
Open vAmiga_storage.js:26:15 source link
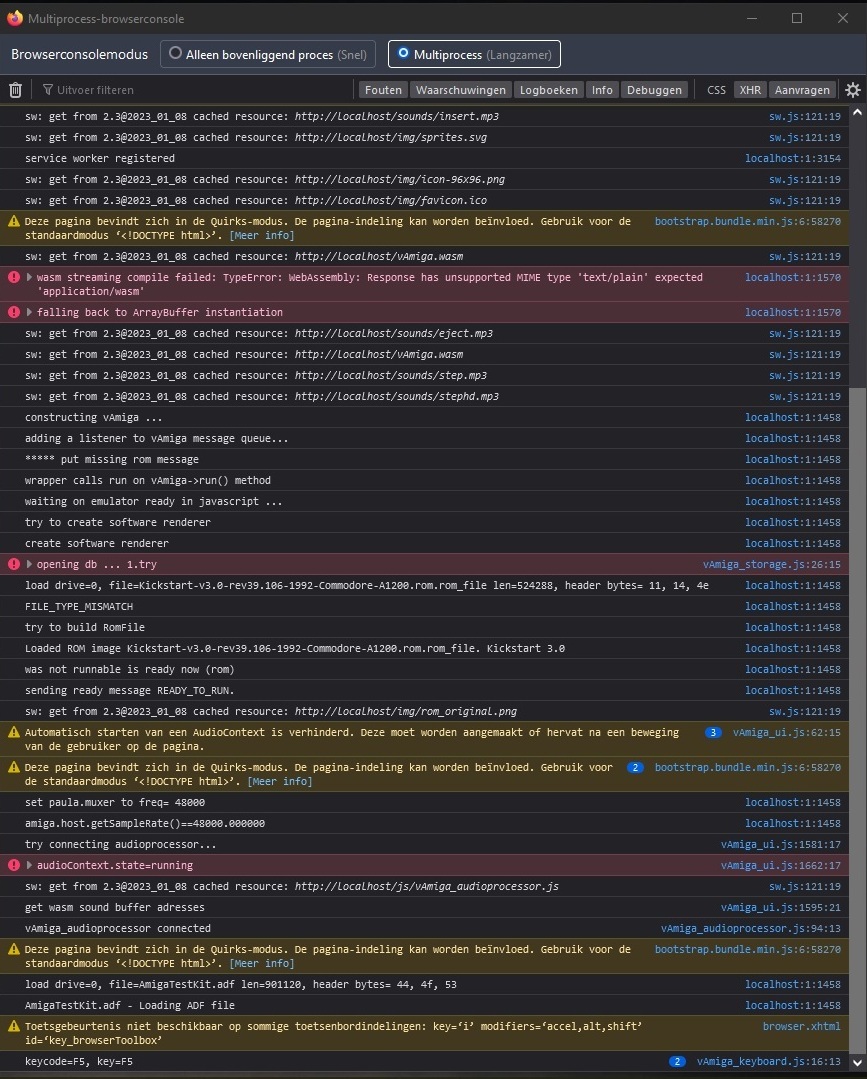pyautogui.click(x=771, y=564)
